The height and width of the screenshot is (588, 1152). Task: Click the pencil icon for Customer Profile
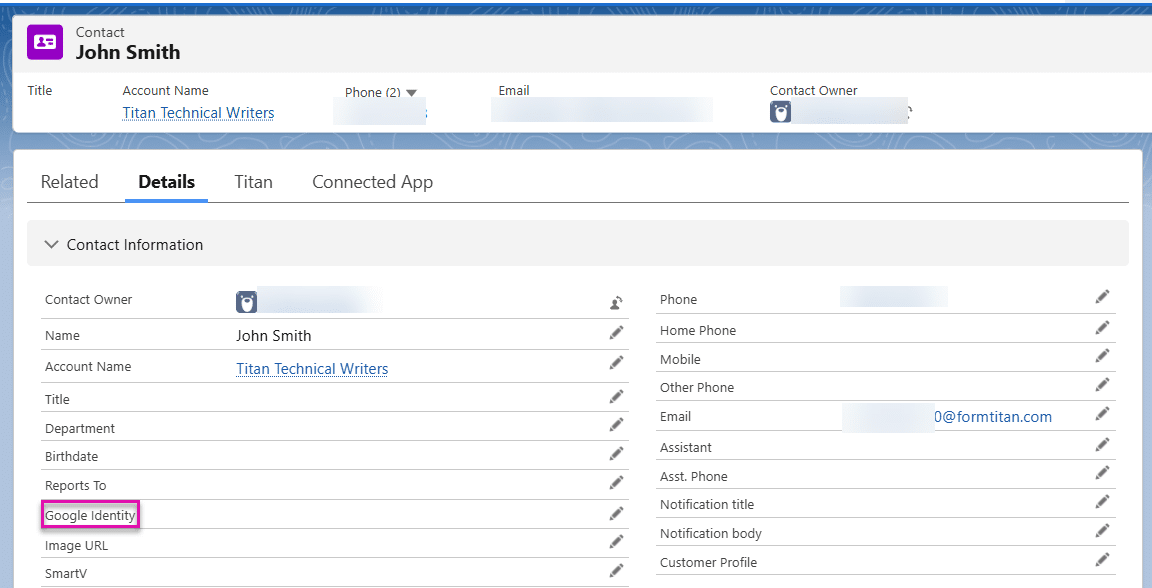point(1102,560)
